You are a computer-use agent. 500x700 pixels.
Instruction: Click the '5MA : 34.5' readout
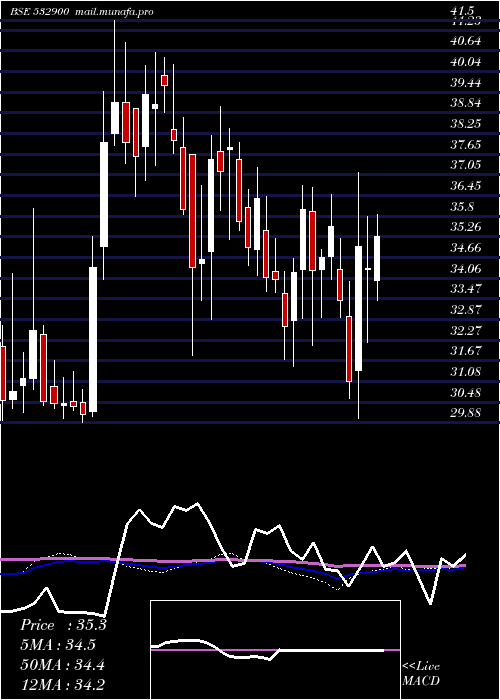(58, 645)
